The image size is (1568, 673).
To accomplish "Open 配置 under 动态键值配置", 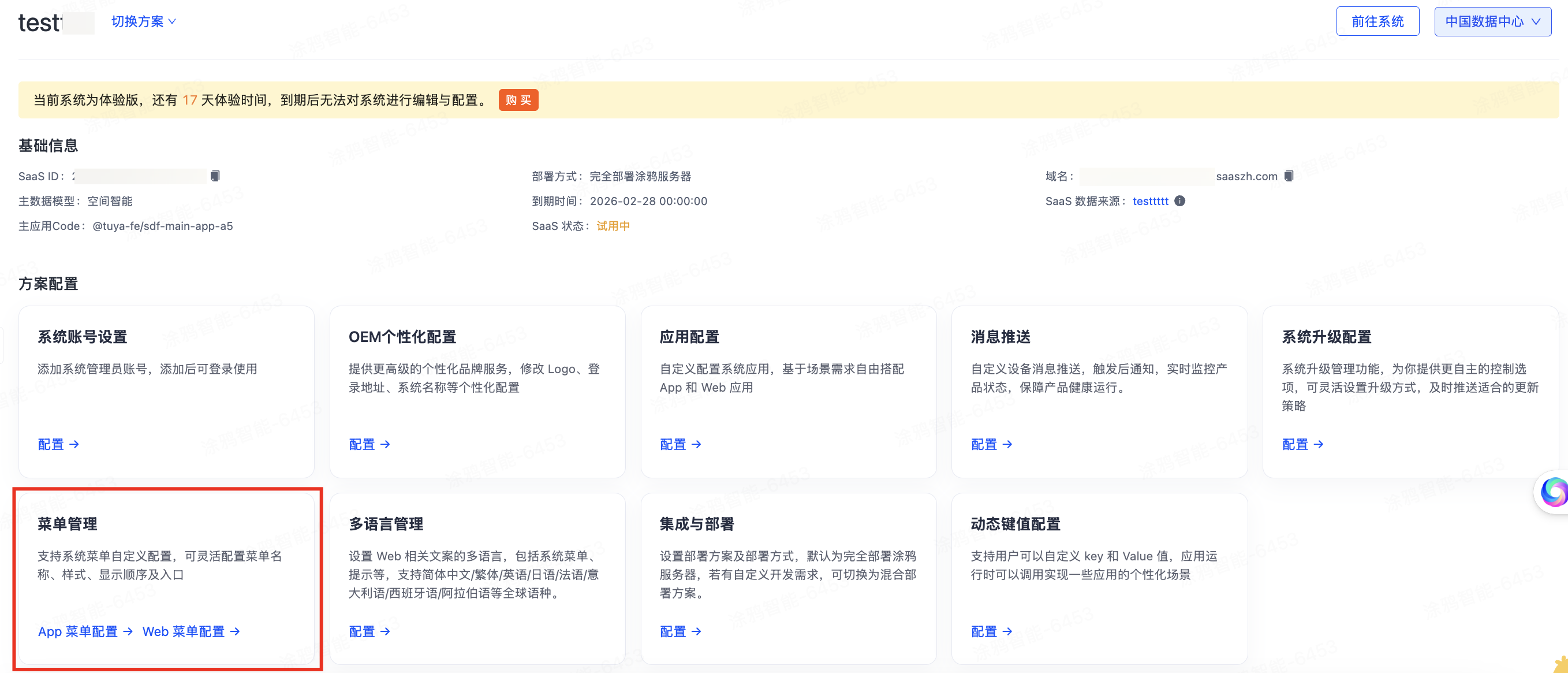I will click(985, 631).
